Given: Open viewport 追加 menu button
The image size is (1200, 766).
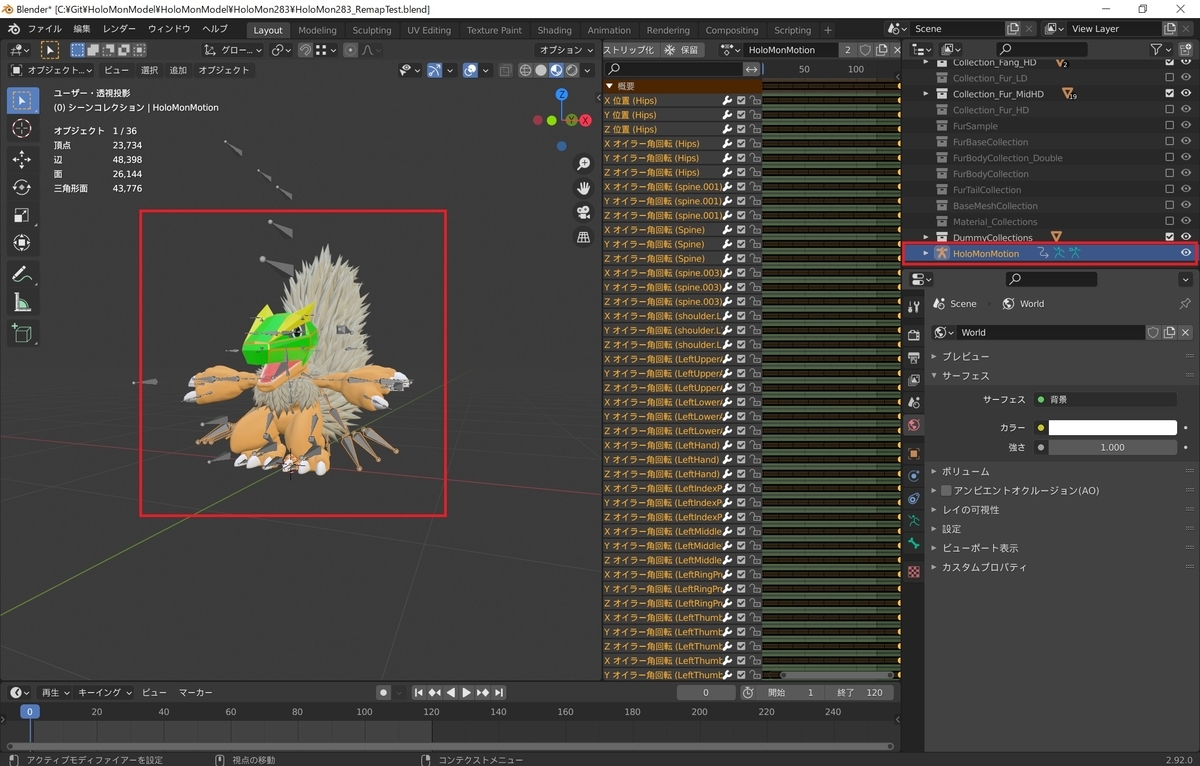Looking at the screenshot, I should 178,70.
